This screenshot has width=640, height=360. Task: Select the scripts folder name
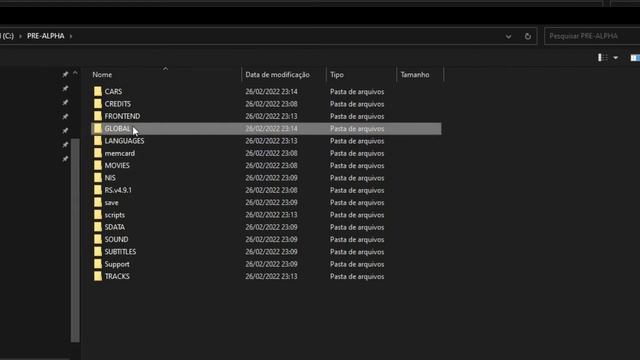click(115, 215)
